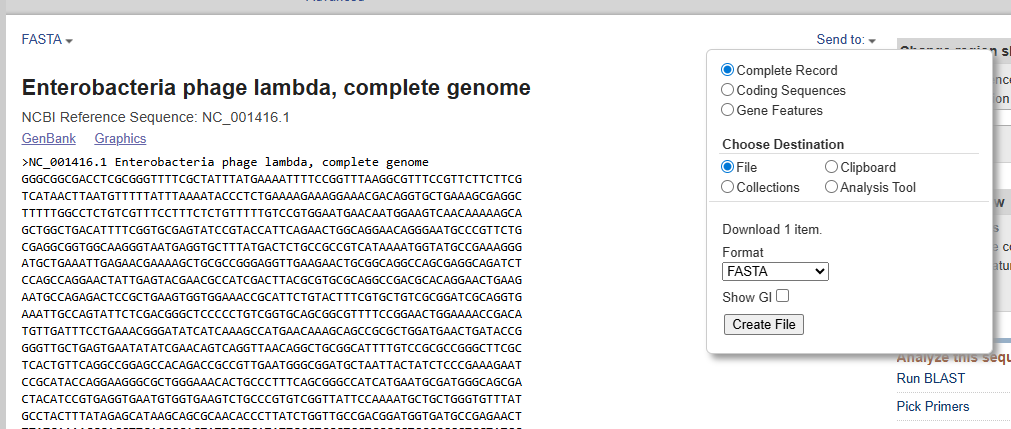Click the Run BLAST link

point(922,379)
